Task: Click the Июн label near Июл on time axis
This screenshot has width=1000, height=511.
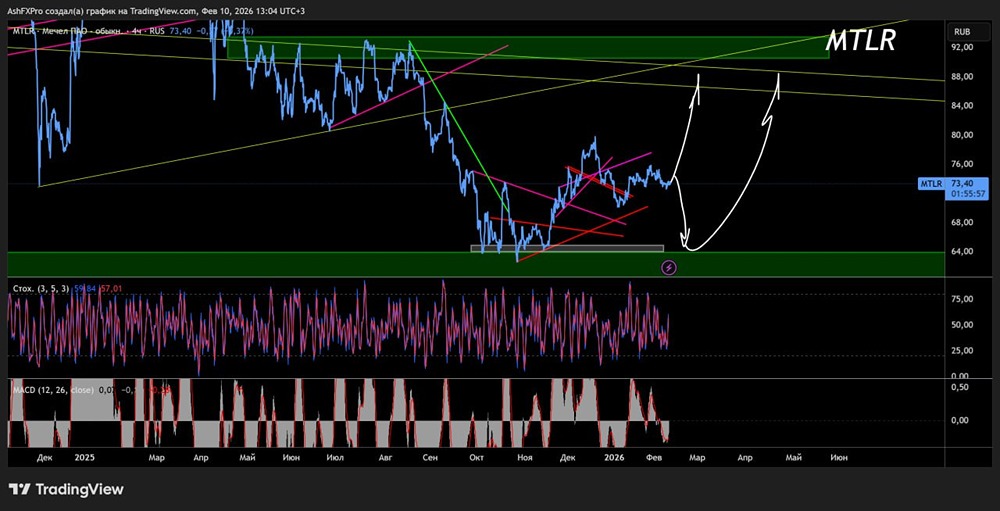Action: tap(292, 457)
